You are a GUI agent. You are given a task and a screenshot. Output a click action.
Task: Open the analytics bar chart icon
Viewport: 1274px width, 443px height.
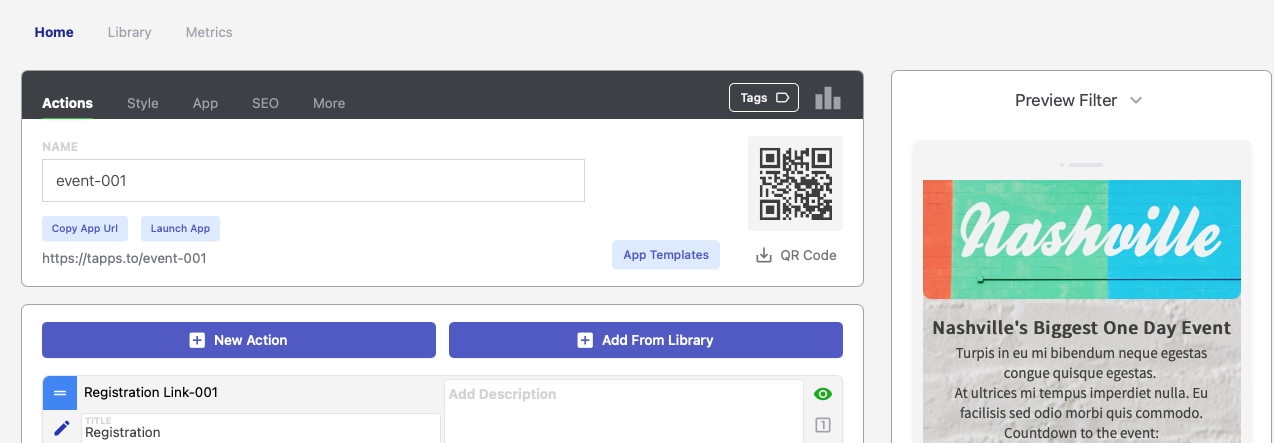coord(827,98)
